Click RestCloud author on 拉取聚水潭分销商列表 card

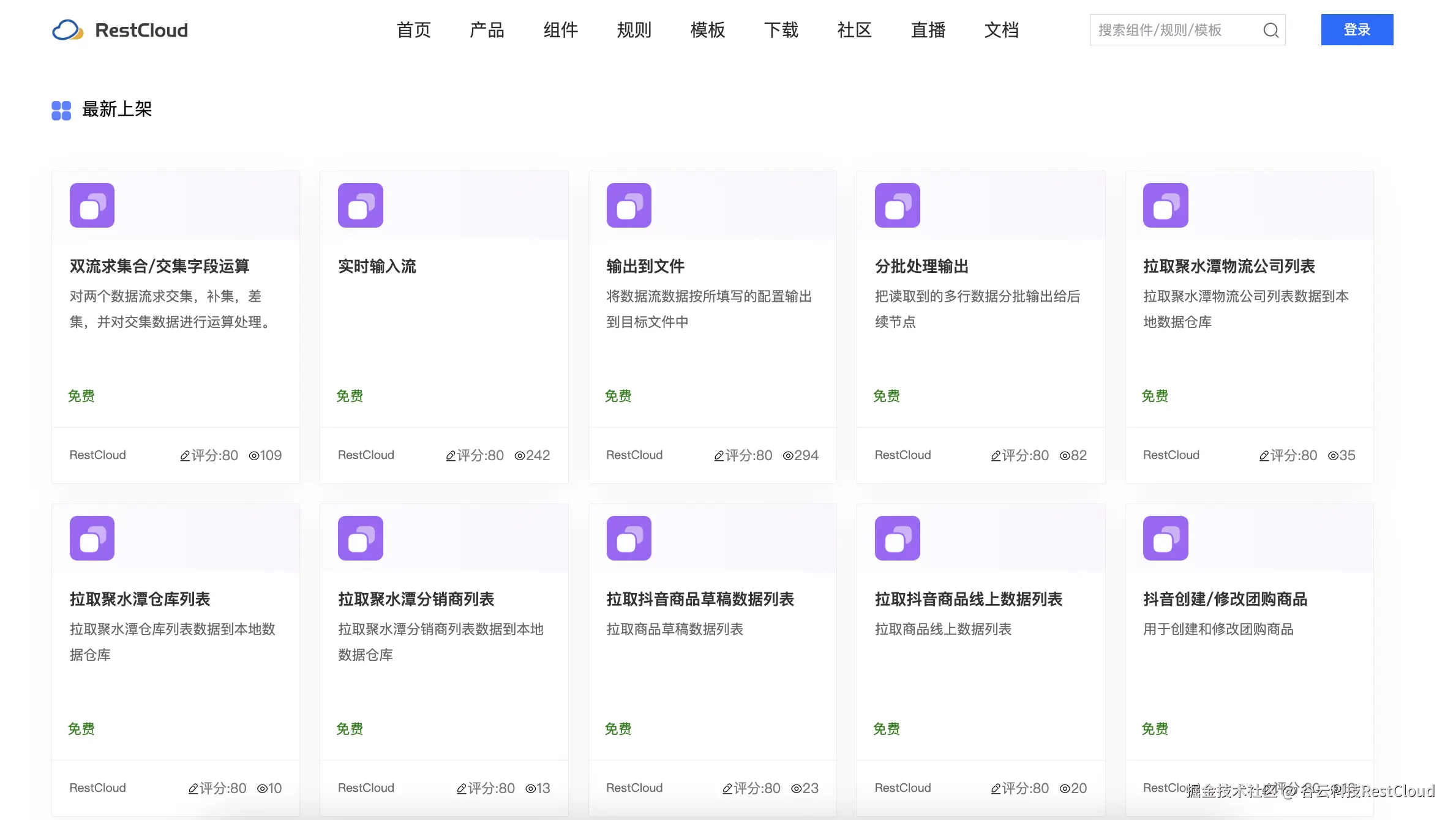(x=366, y=788)
